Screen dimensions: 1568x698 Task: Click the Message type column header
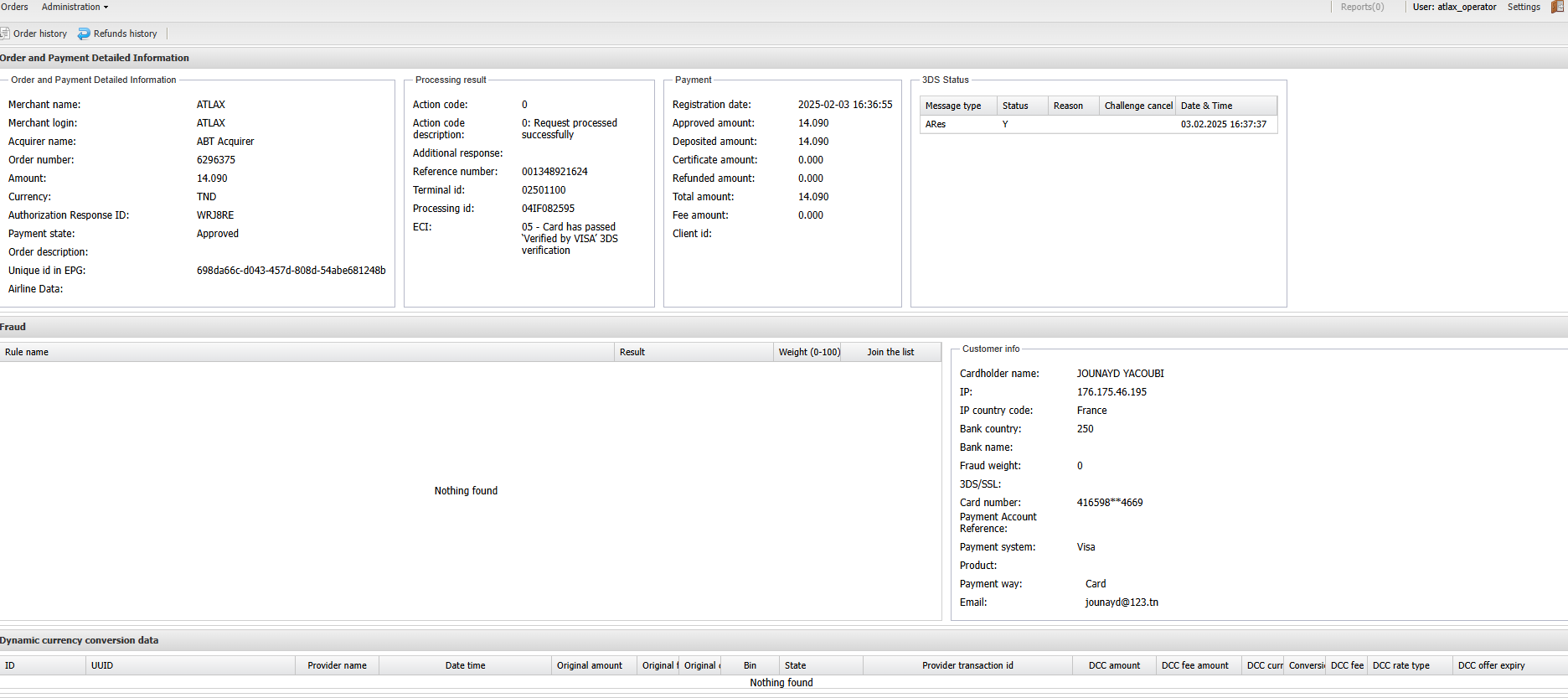click(953, 106)
